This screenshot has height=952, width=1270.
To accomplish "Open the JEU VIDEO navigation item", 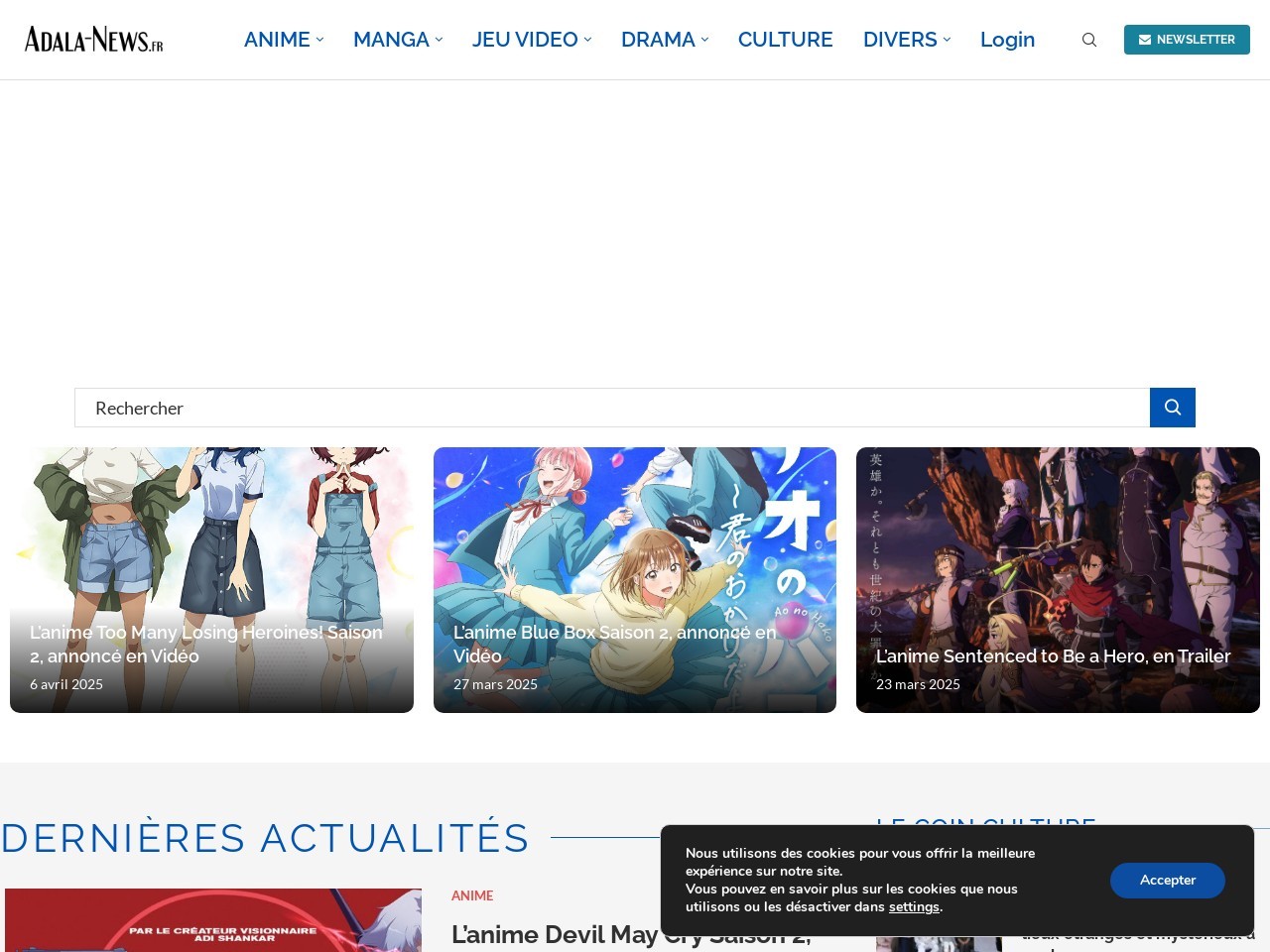I will [x=525, y=40].
